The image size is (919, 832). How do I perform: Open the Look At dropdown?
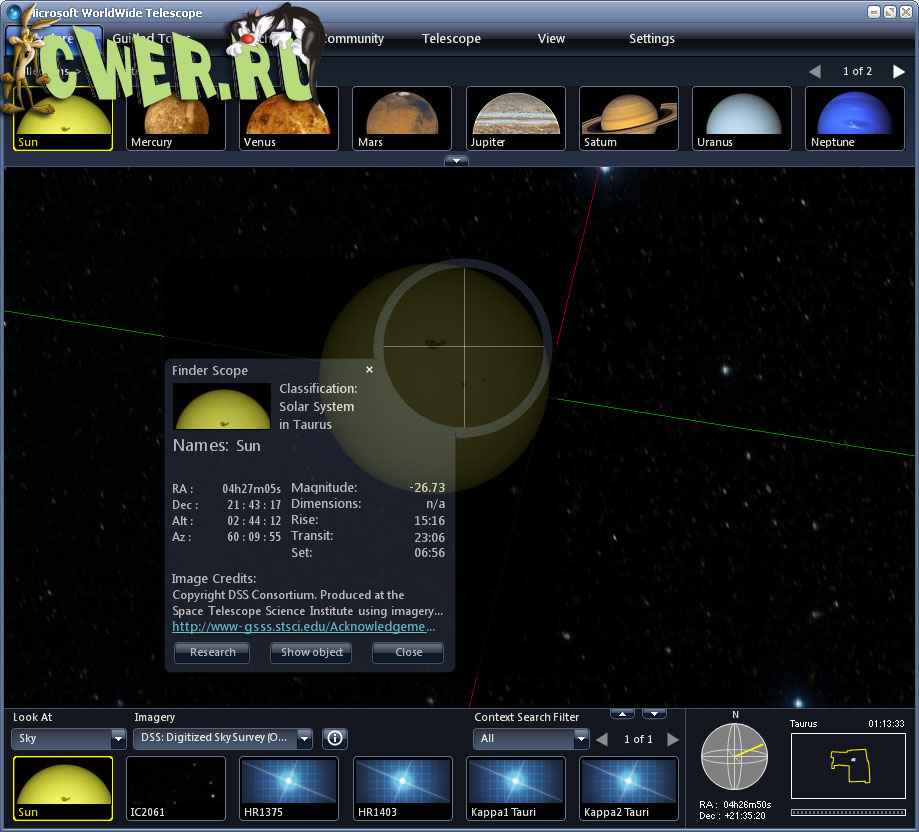68,739
